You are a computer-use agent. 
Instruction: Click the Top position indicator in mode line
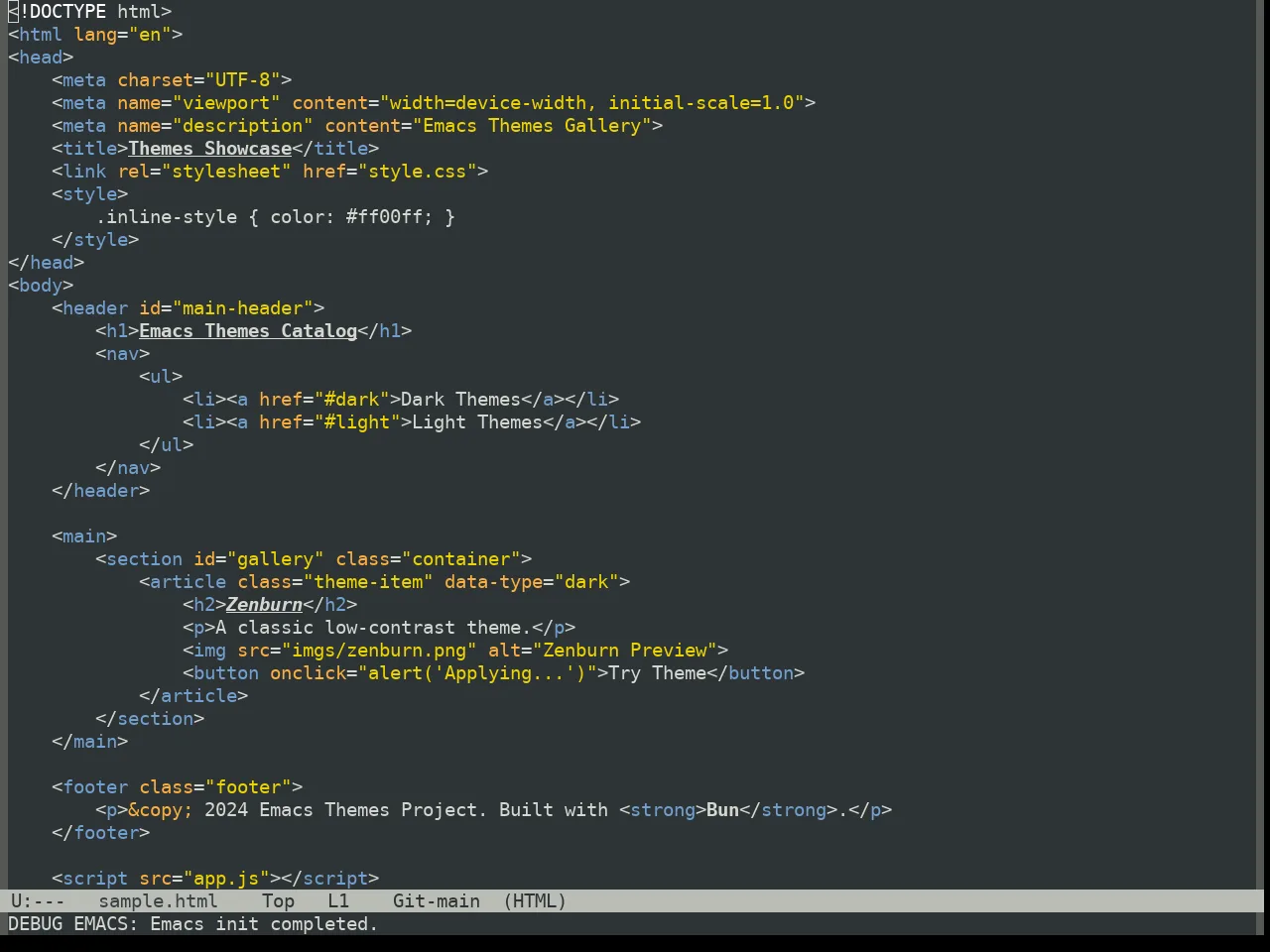click(278, 901)
